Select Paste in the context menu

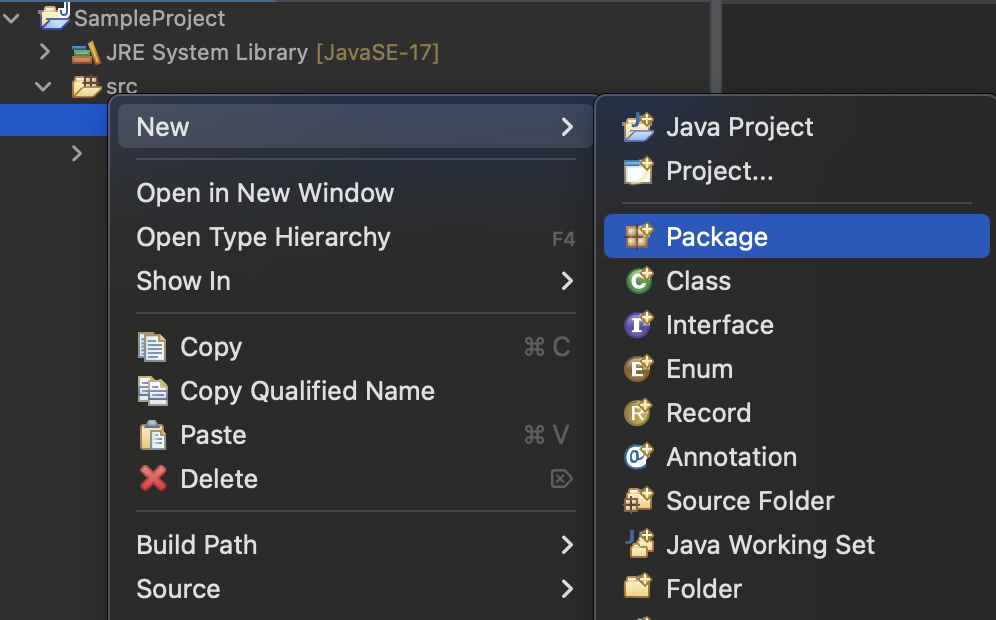[356, 435]
